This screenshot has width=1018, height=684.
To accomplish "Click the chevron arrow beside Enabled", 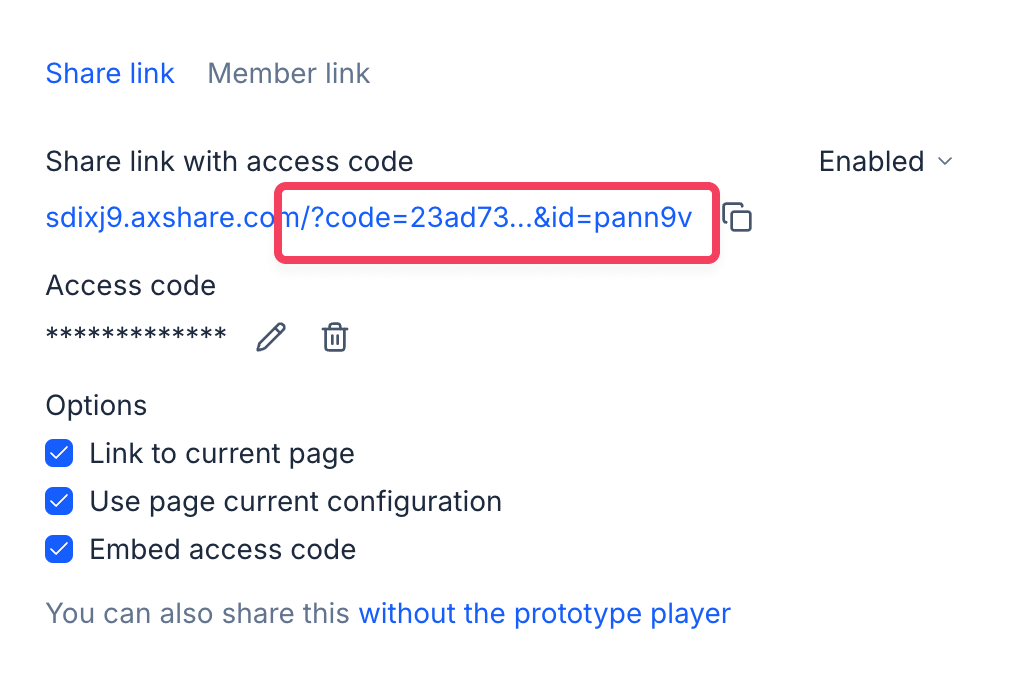I will click(x=945, y=162).
